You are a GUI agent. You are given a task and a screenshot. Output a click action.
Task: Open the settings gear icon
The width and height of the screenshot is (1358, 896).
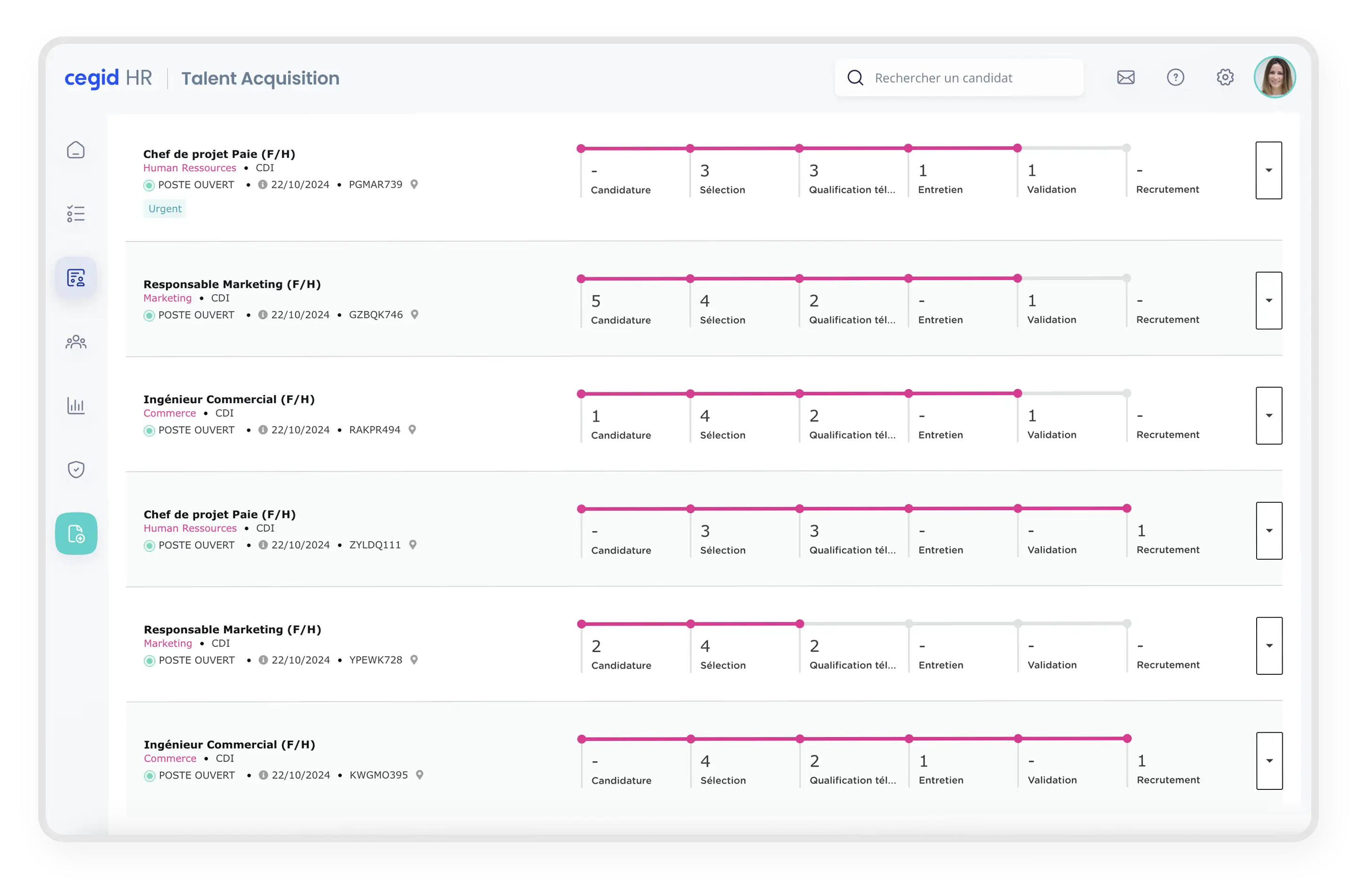pos(1225,77)
